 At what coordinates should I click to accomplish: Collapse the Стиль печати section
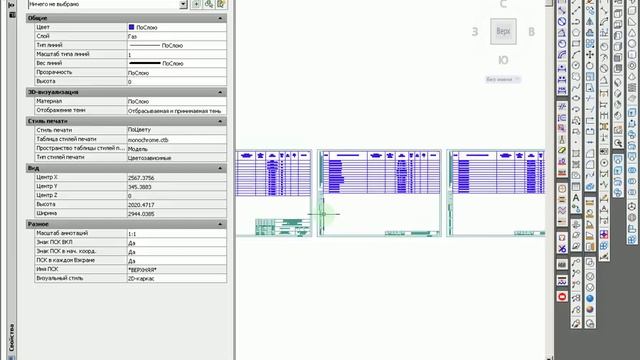point(220,121)
